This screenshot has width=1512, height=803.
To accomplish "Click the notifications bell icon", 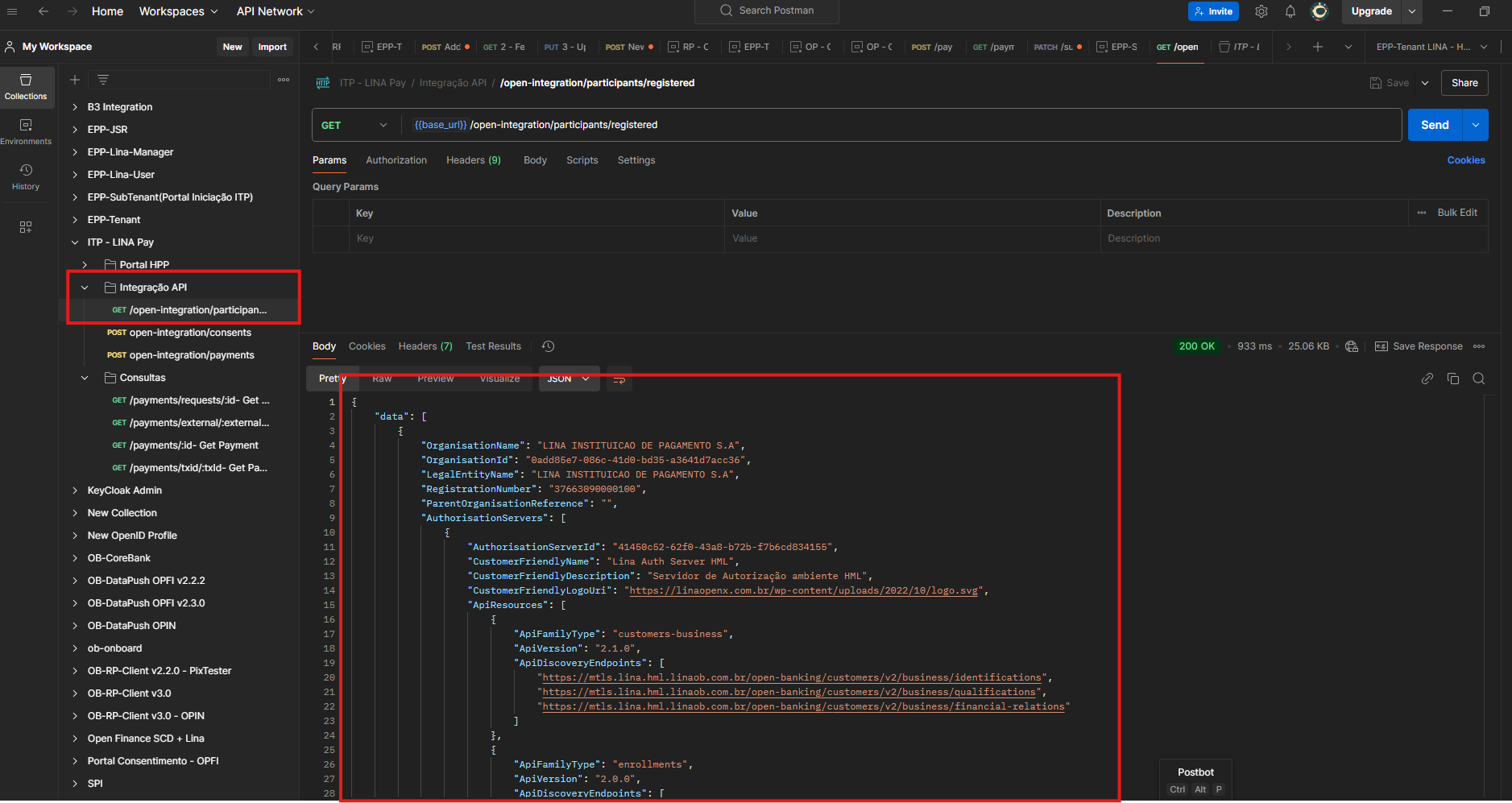I will (1290, 11).
